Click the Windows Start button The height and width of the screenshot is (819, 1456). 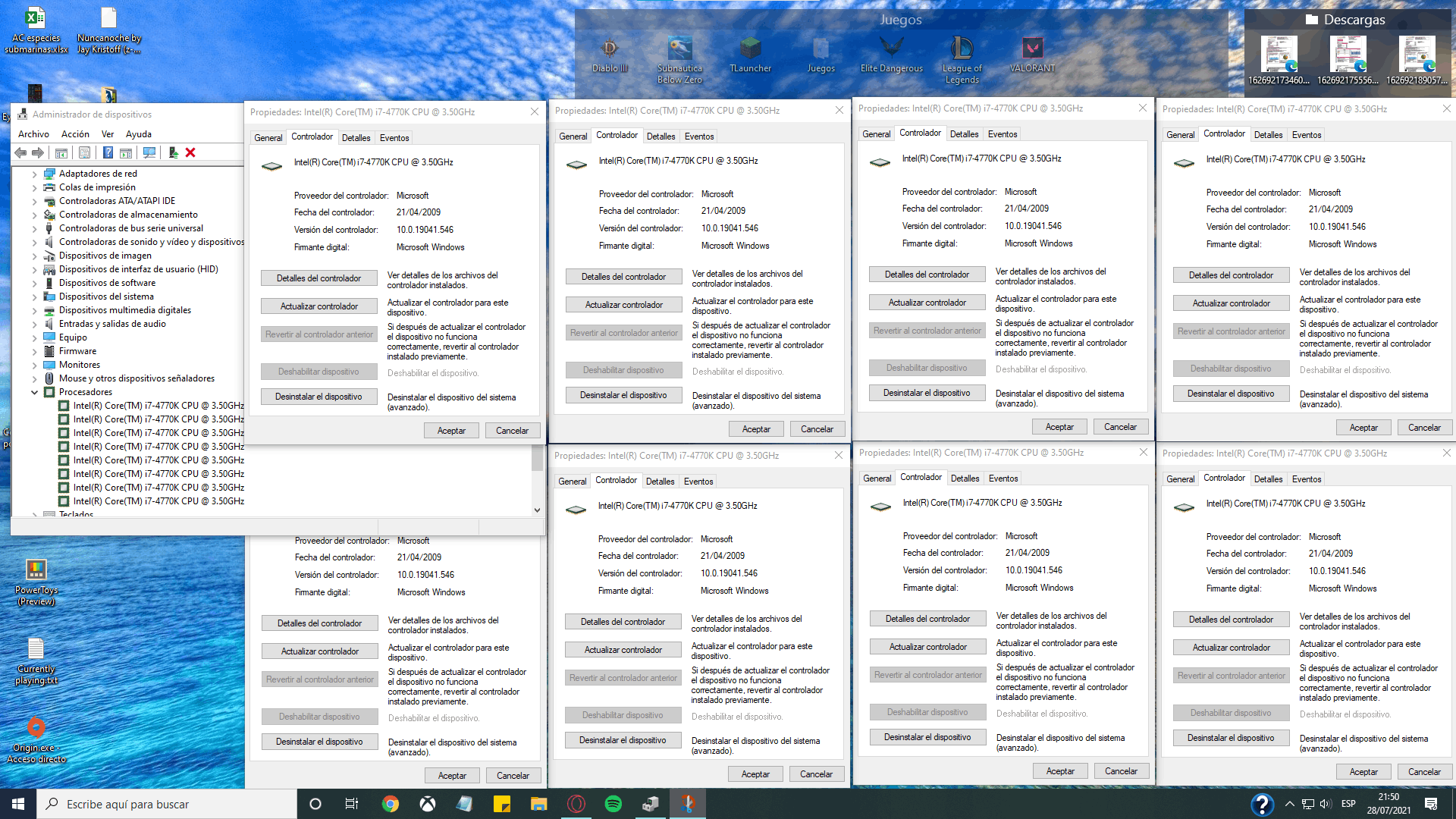point(17,804)
